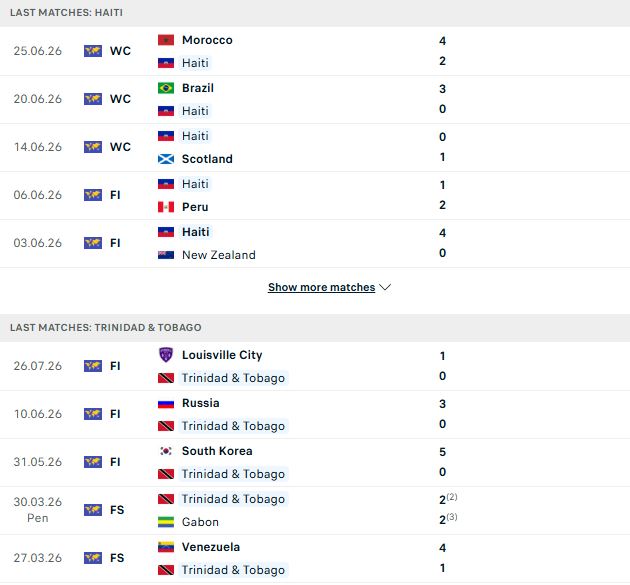The width and height of the screenshot is (630, 585).
Task: Click the Gabon flag icon
Action: [166, 522]
